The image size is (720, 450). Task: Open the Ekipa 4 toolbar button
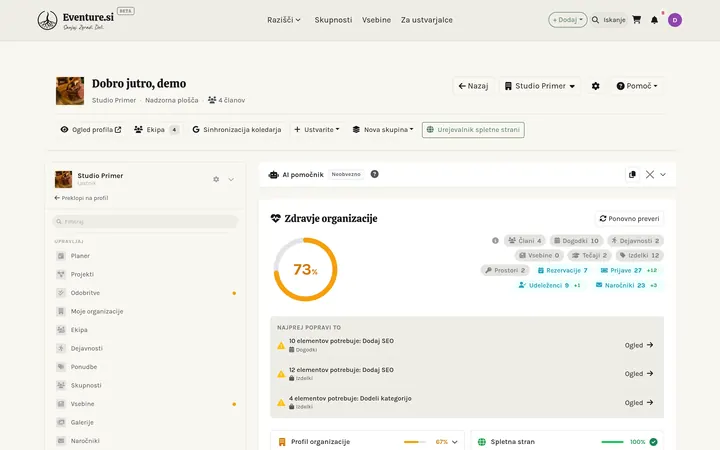pyautogui.click(x=156, y=129)
